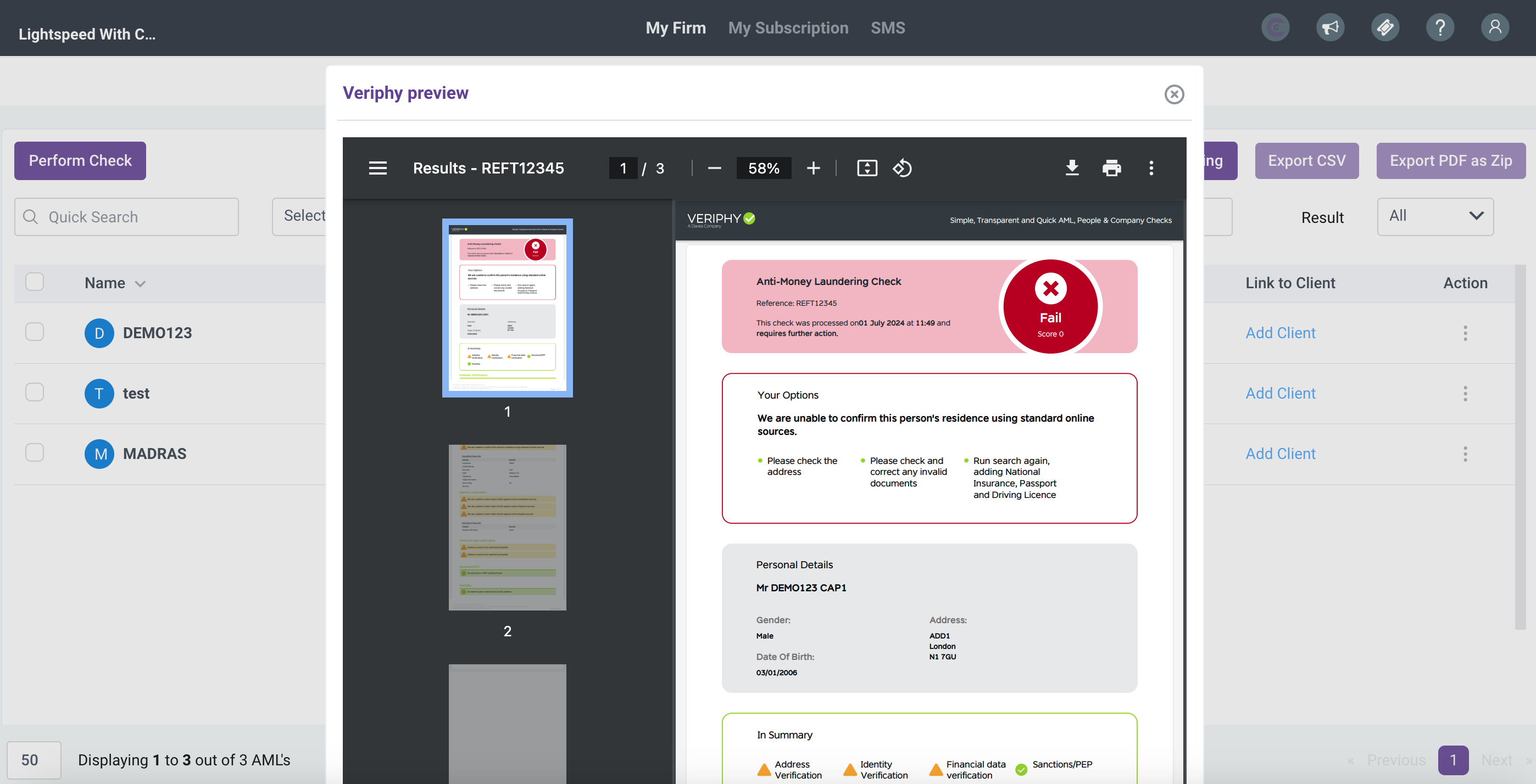Select the MADRAS row checkbox

click(35, 453)
